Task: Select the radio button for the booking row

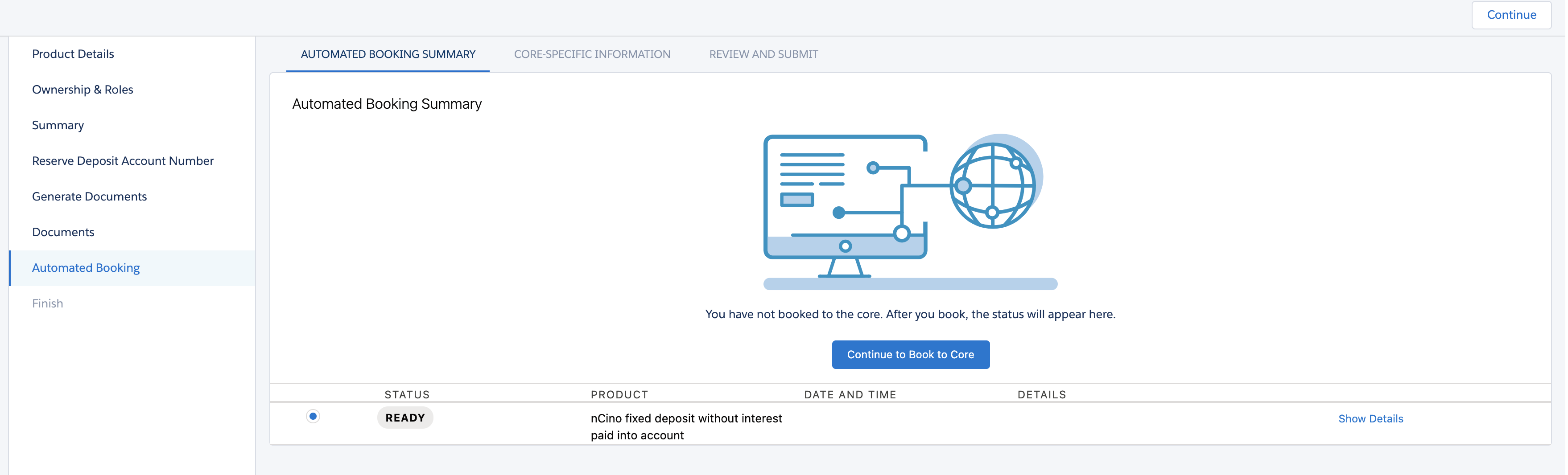Action: pyautogui.click(x=313, y=417)
